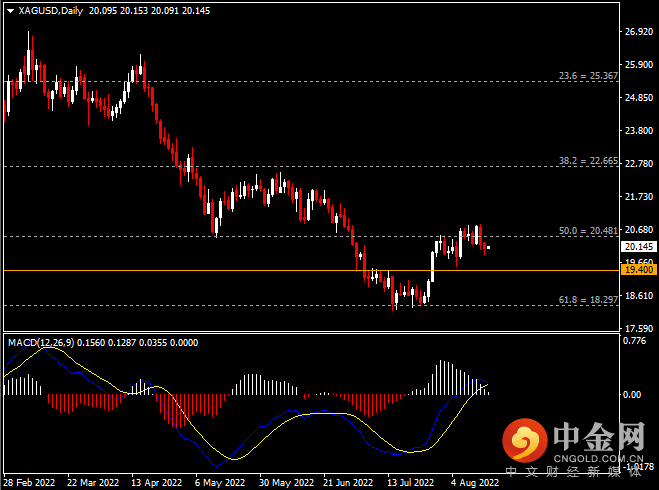Select the 22 Mar 2022 date label
659x490 pixels.
coord(93,482)
